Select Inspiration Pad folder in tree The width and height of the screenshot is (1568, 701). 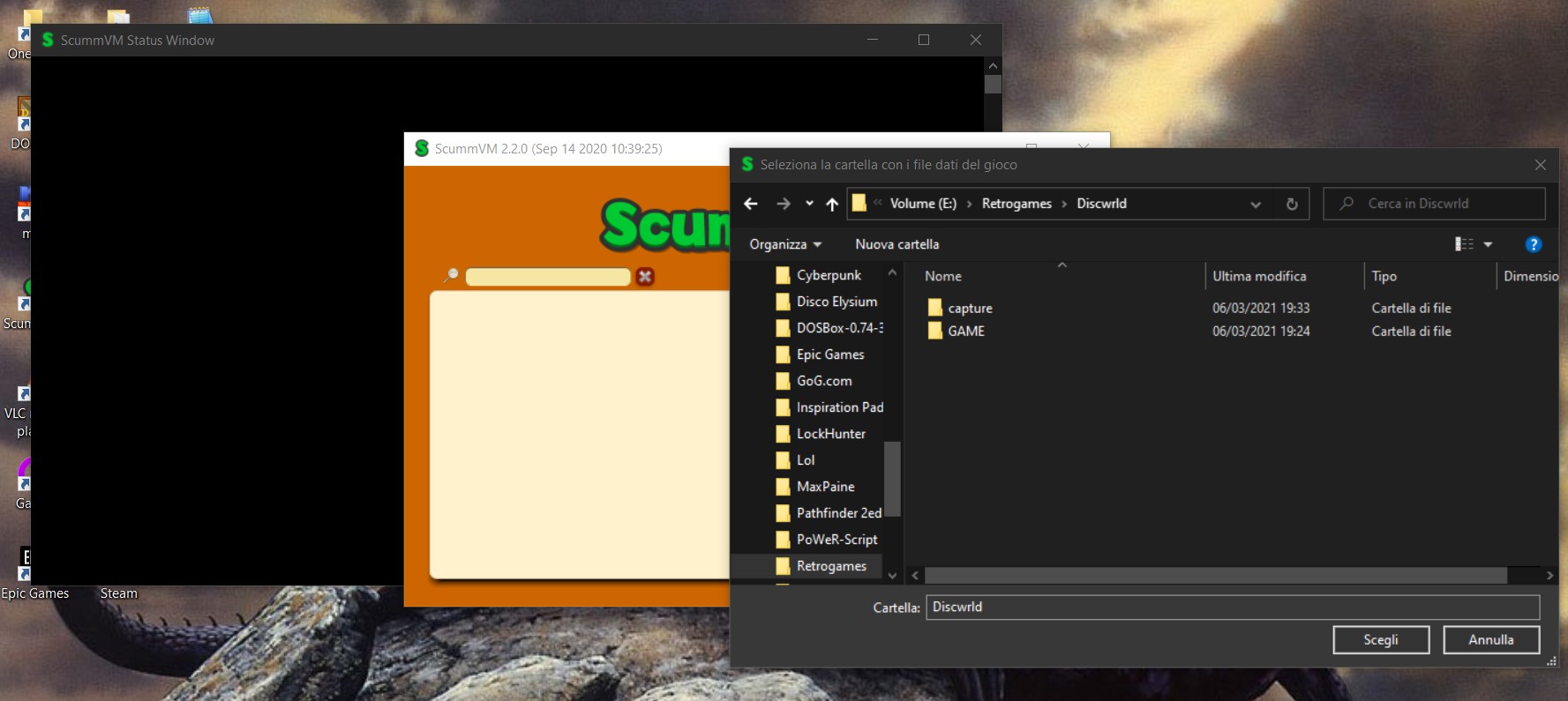829,407
